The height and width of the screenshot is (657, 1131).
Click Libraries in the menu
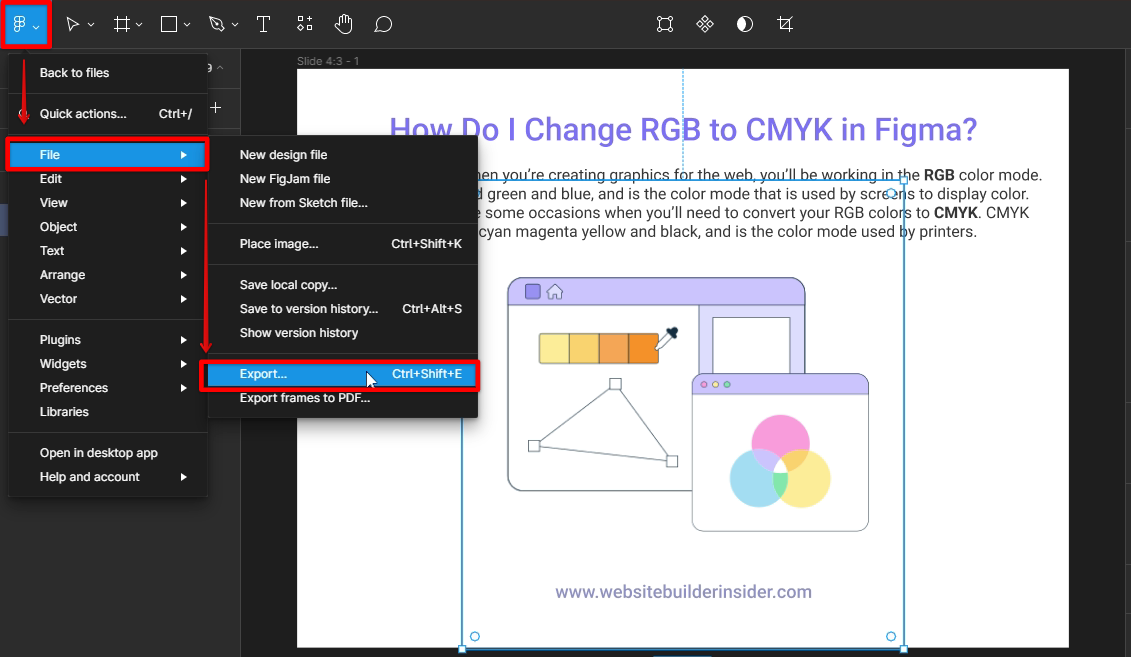[x=107, y=412]
